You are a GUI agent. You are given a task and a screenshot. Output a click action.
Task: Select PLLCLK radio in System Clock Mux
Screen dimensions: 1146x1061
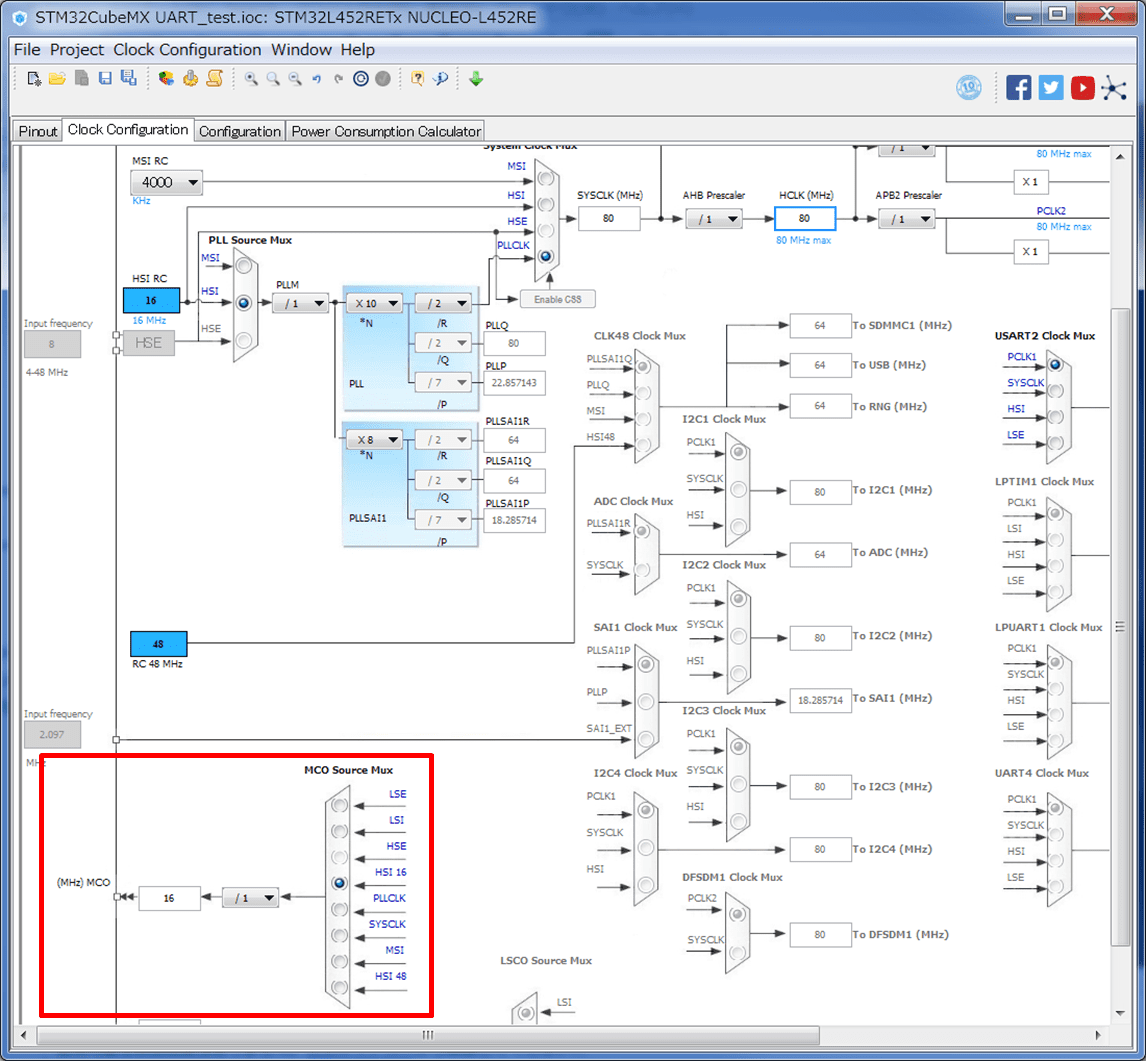(545, 255)
